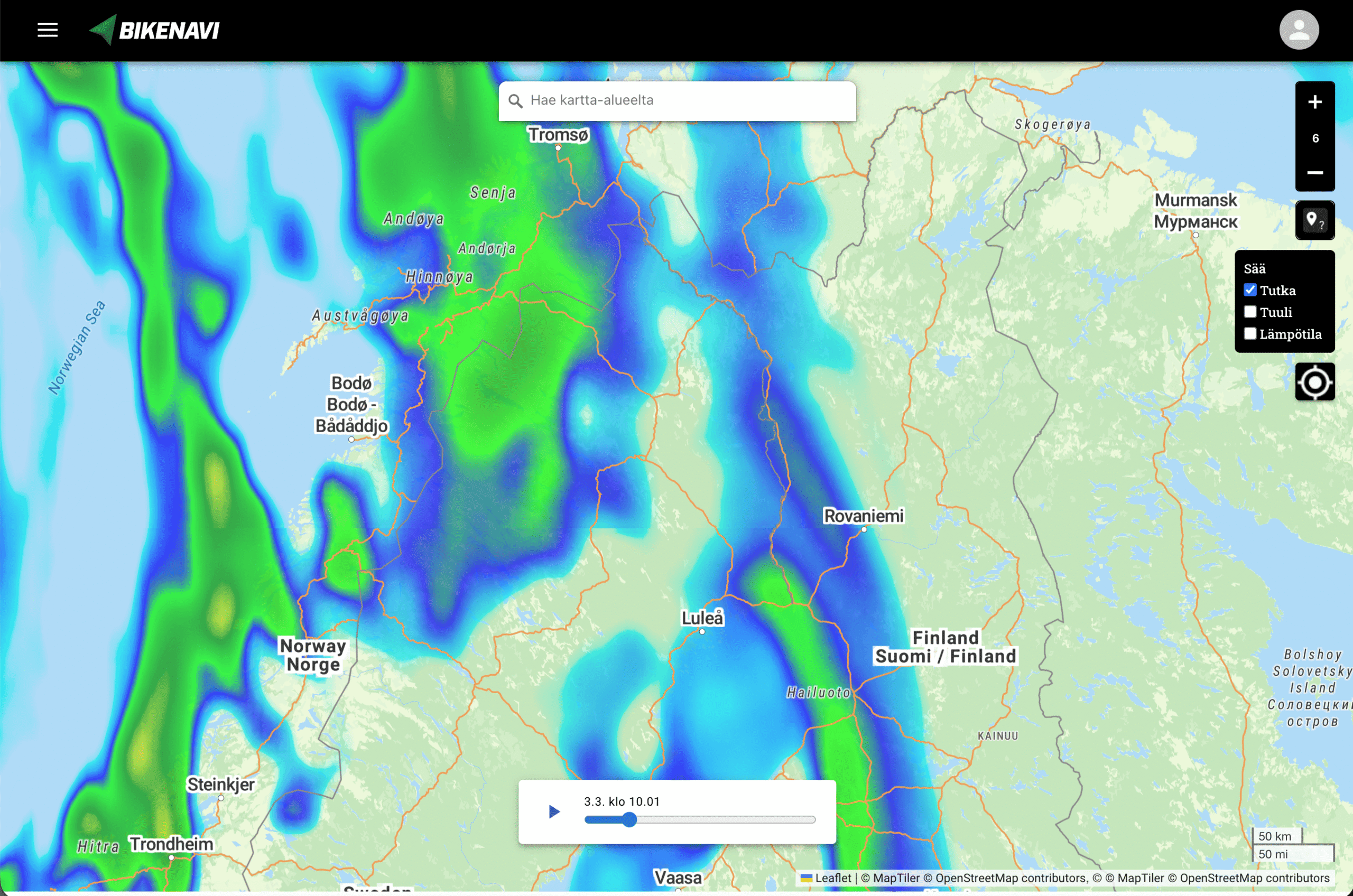The height and width of the screenshot is (896, 1353).
Task: Open the MapTiler attribution link
Action: [896, 878]
